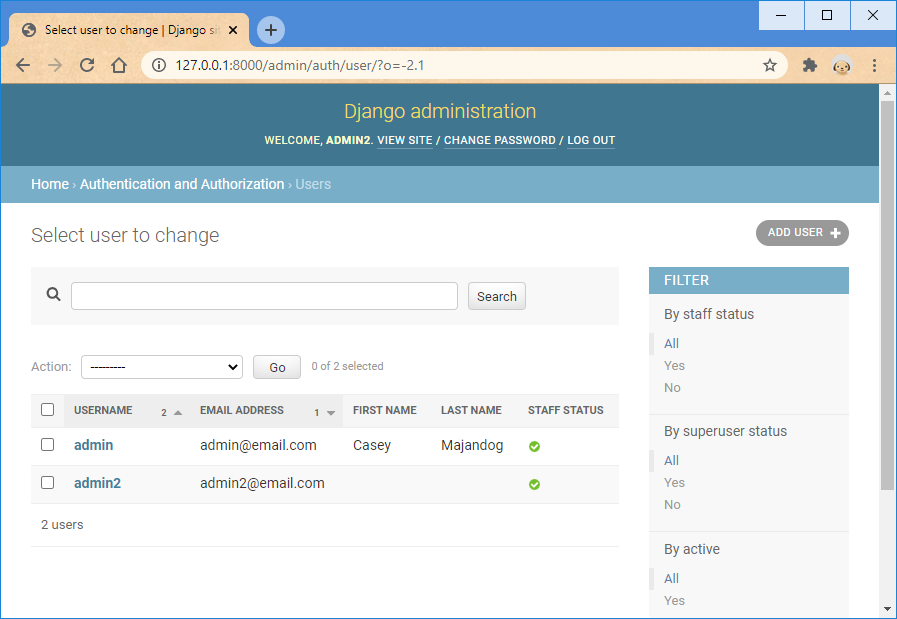Open the Action dropdown
The height and width of the screenshot is (619, 897).
(x=161, y=367)
